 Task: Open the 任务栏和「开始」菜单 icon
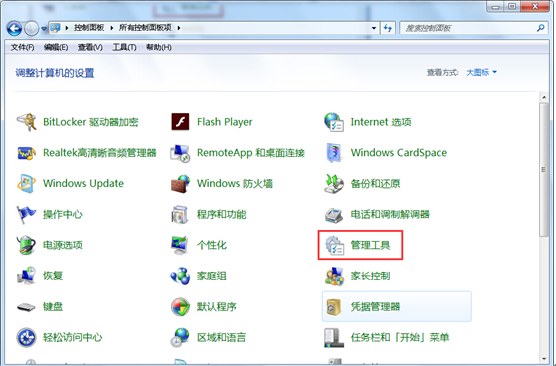[x=334, y=338]
